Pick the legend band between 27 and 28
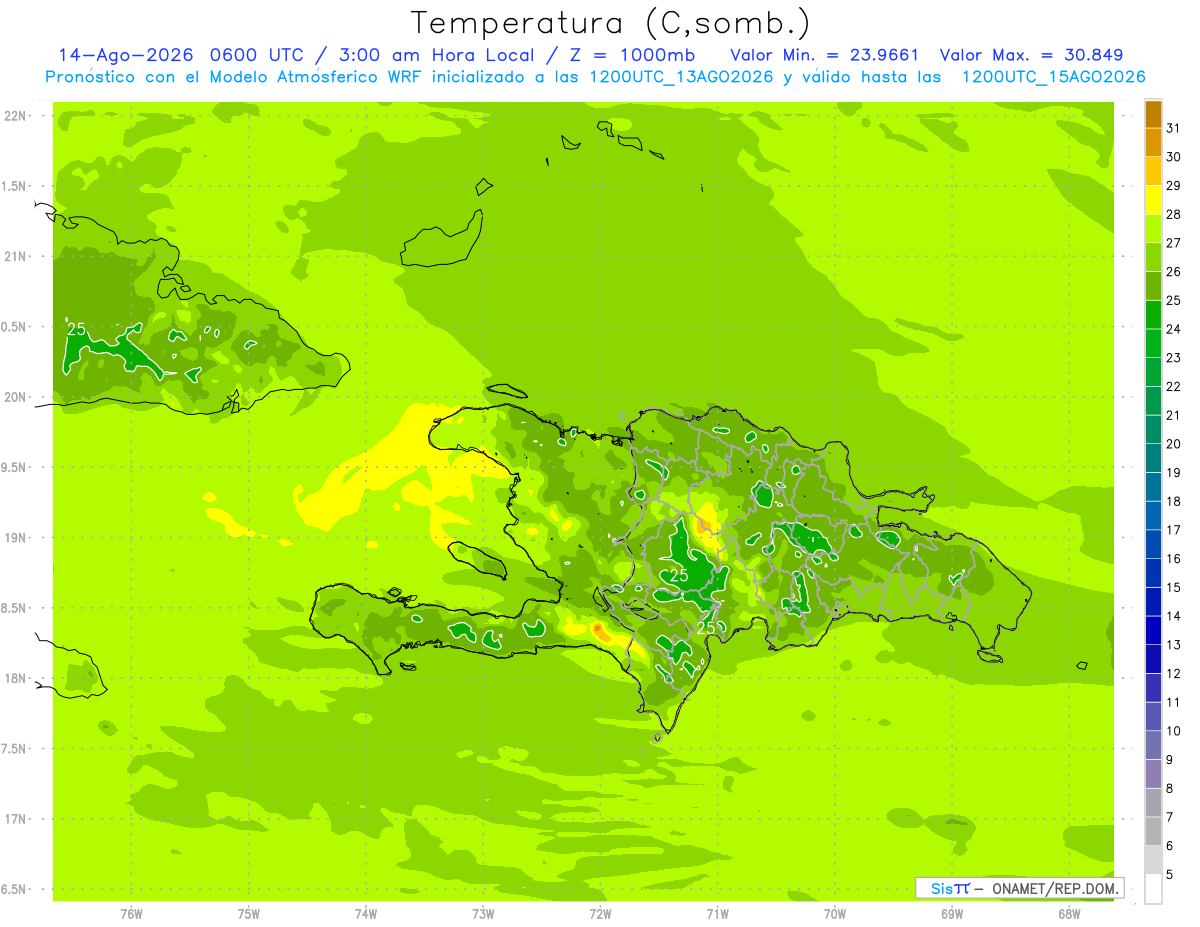Image resolution: width=1200 pixels, height=927 pixels. point(1153,229)
